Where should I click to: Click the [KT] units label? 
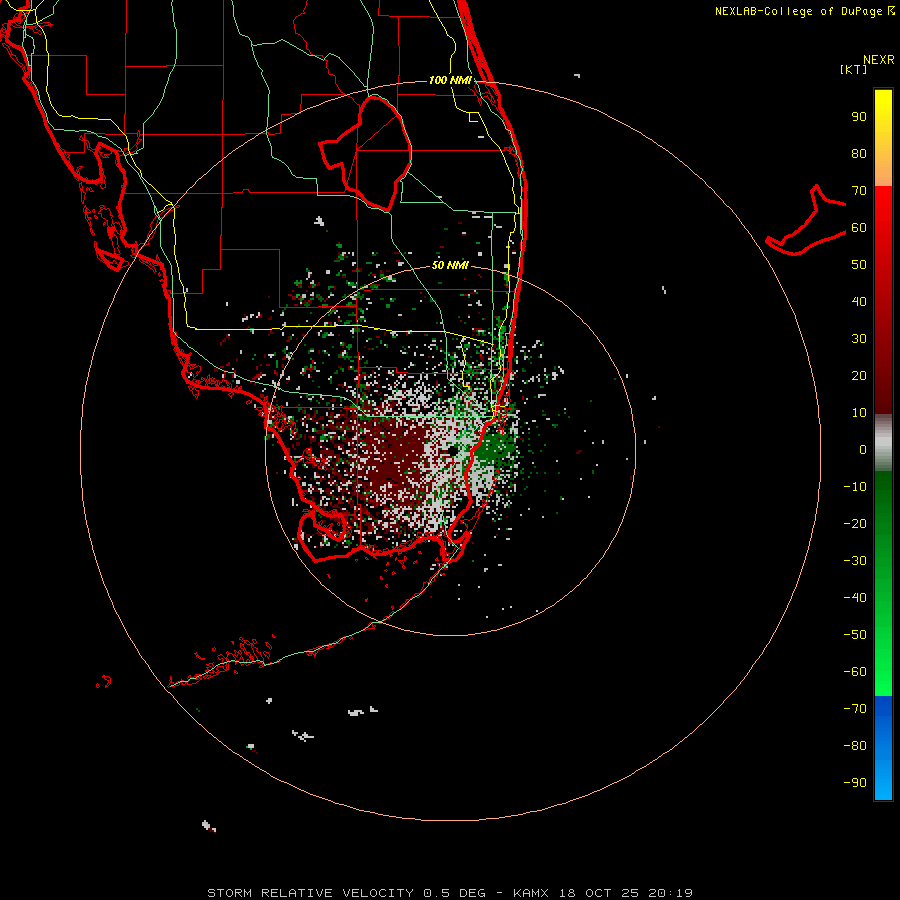[853, 69]
